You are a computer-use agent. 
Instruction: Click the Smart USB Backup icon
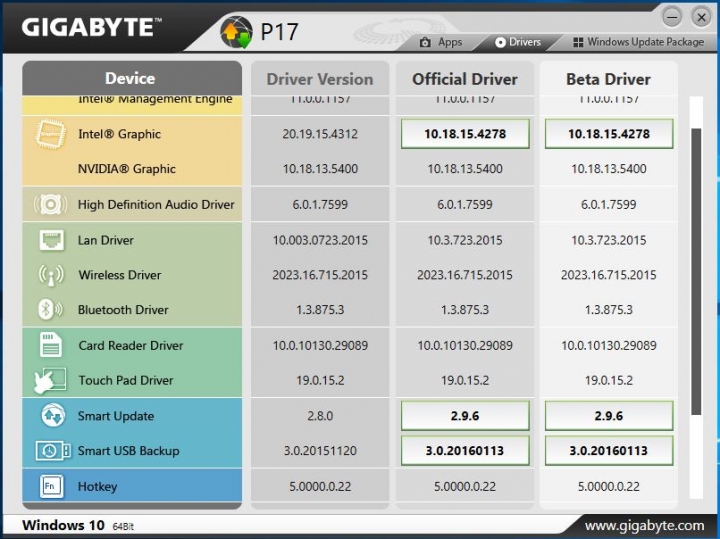(x=53, y=450)
